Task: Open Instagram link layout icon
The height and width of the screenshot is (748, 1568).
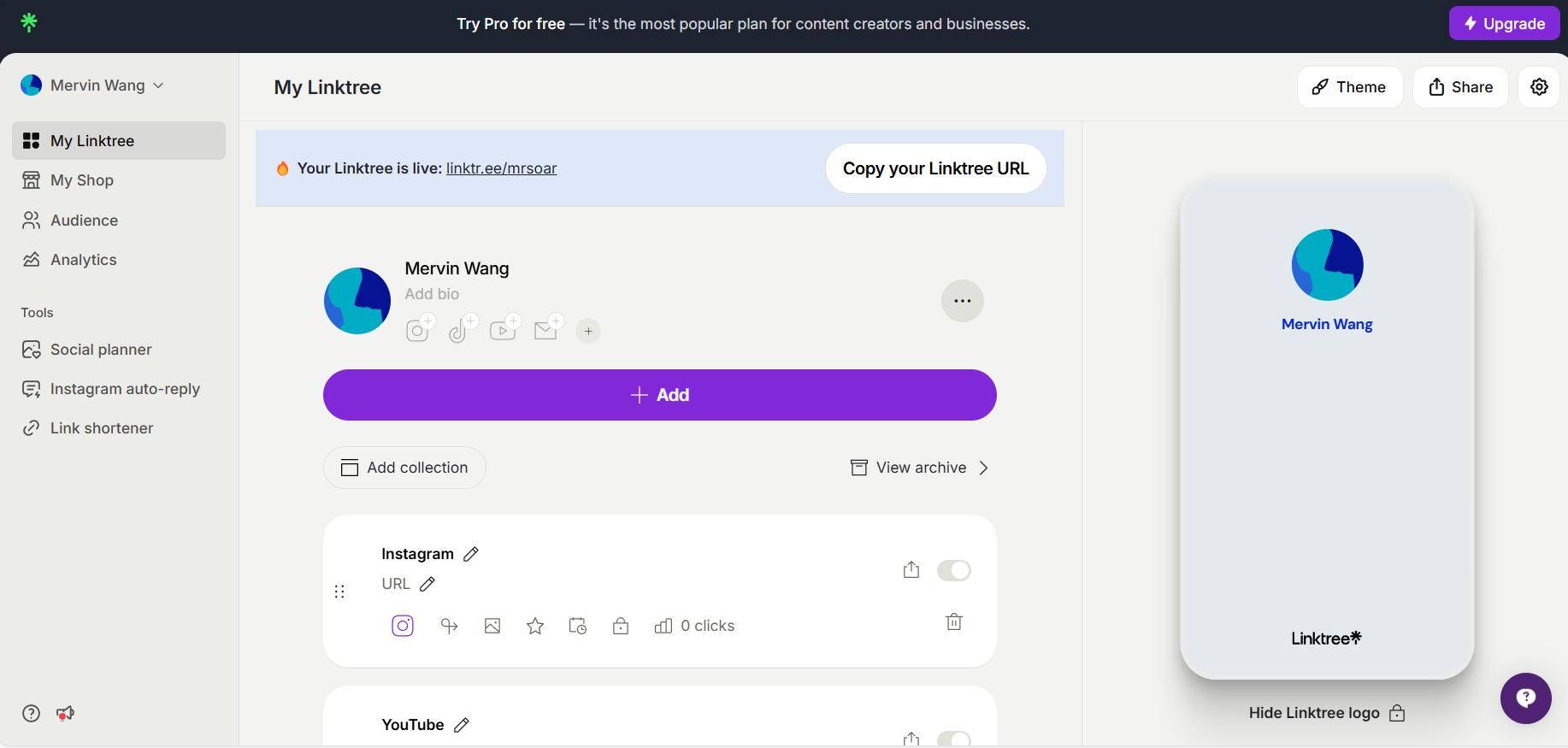Action: tap(403, 626)
